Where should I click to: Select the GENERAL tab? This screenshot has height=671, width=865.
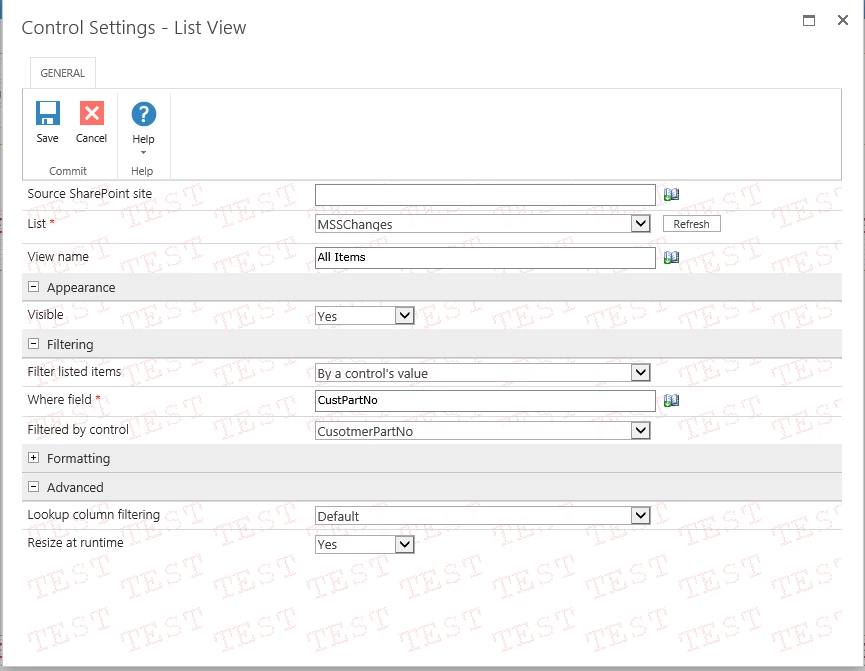63,73
